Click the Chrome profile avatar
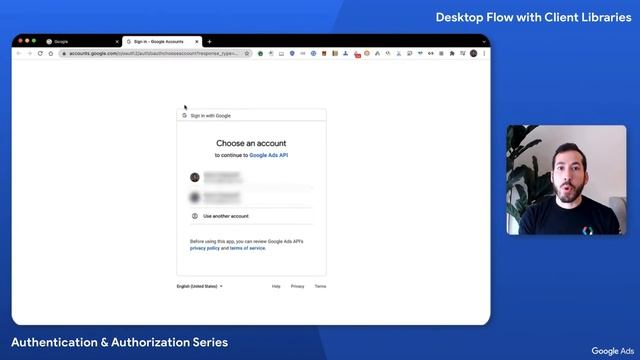The height and width of the screenshot is (360, 640). coord(473,53)
